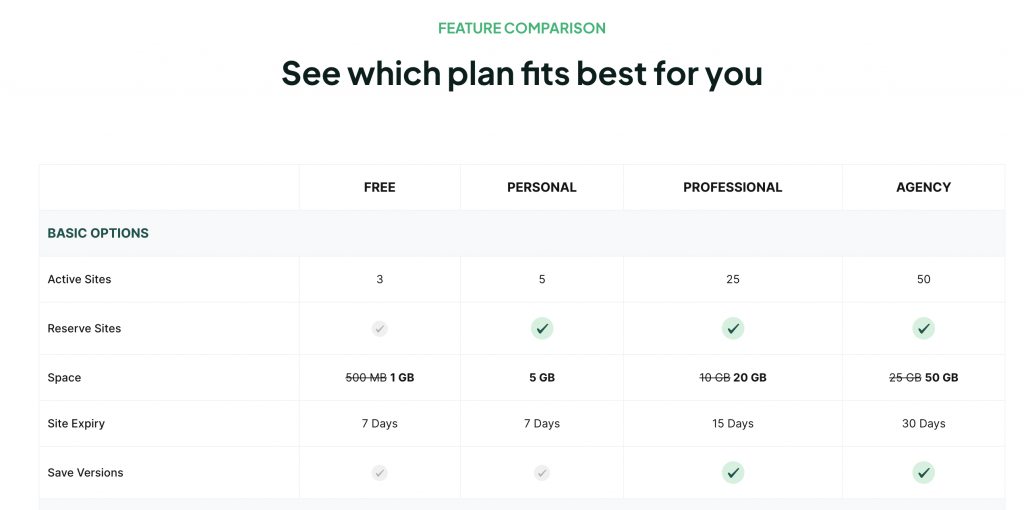Click the gray Reserve Sites checkmark under Free
Screen dimensions: 1024x510
379,328
